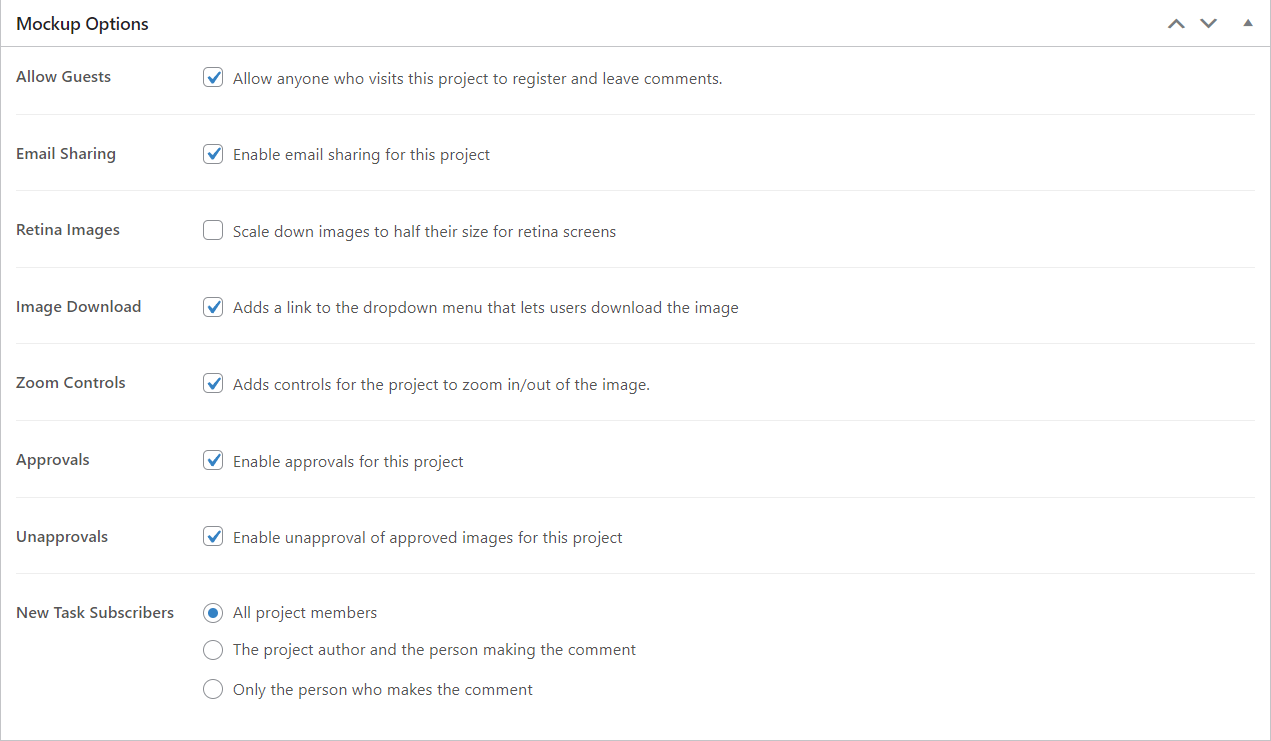Screen dimensions: 1271x741
Task: Disable the Approvals checkbox
Action: pos(213,460)
